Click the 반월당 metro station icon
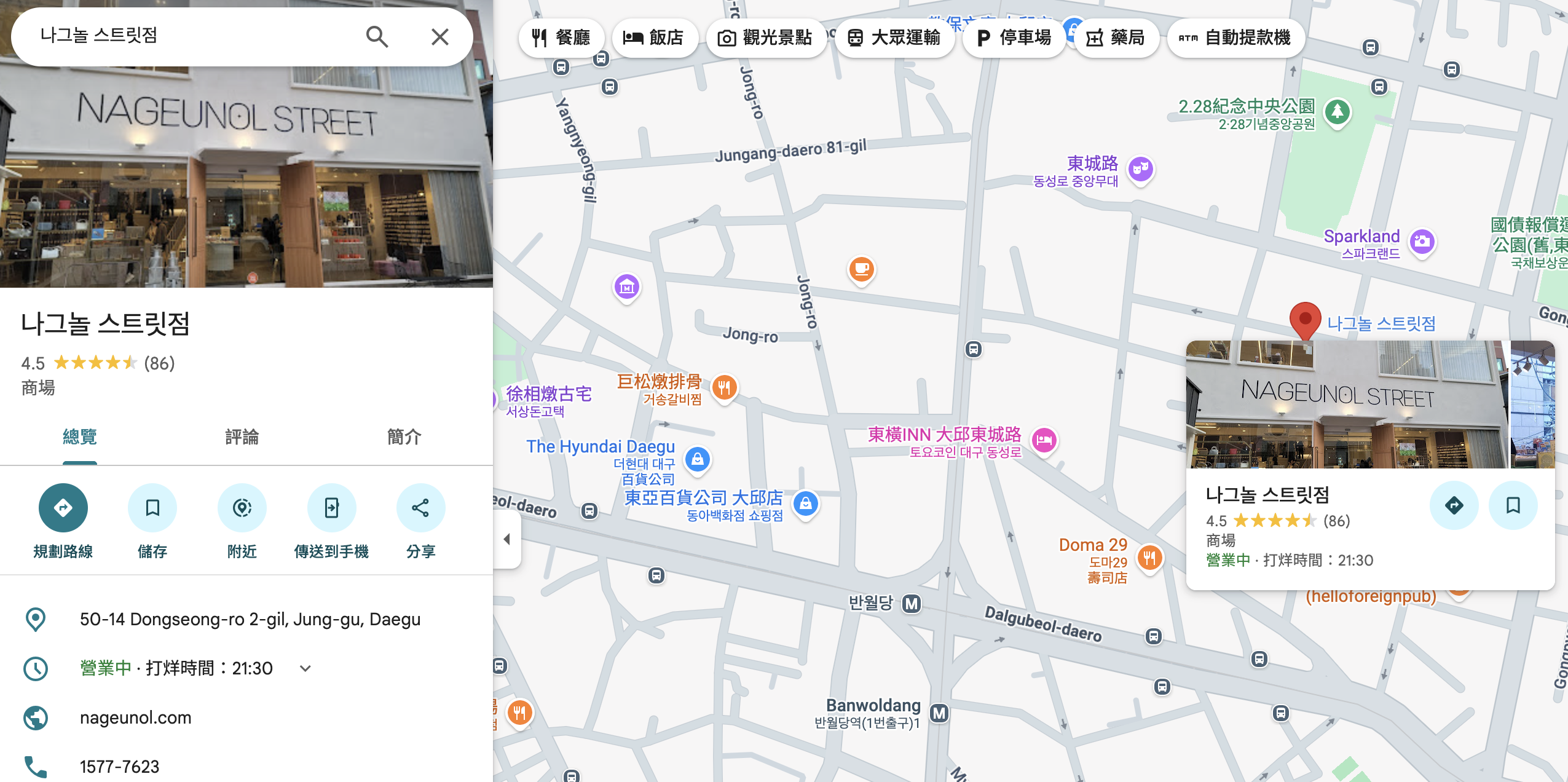The height and width of the screenshot is (782, 1568). pyautogui.click(x=912, y=604)
